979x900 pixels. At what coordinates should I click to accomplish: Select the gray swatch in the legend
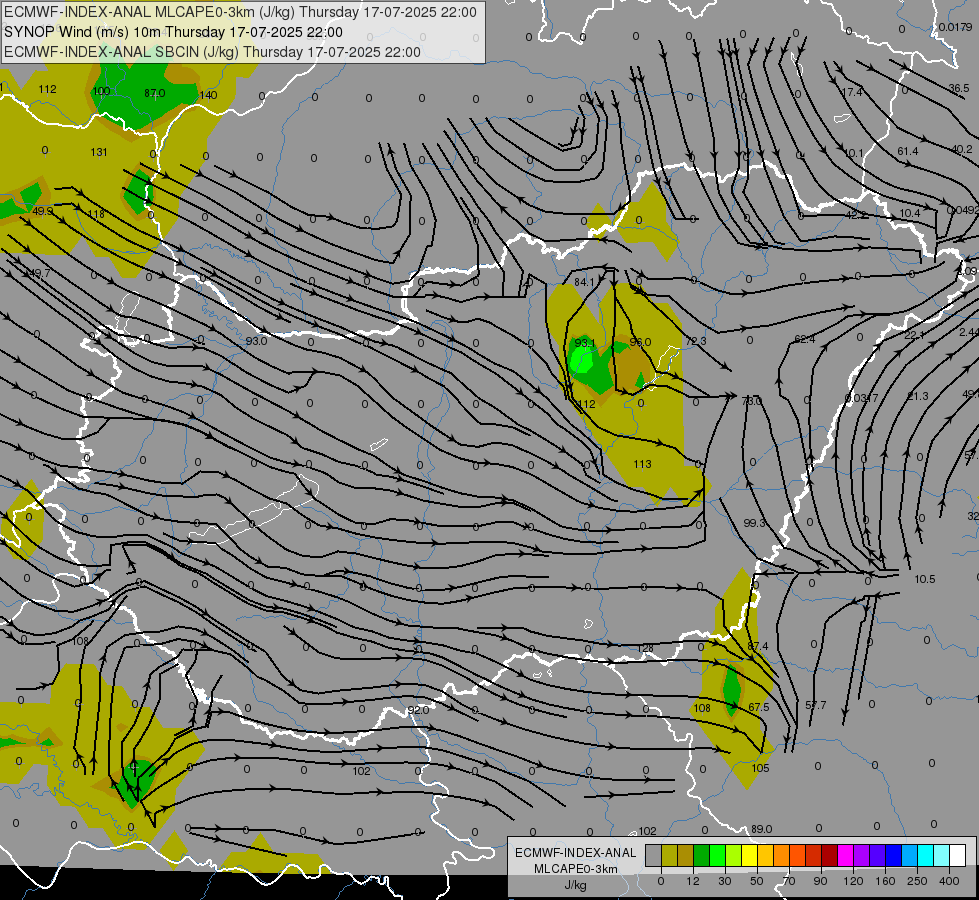[x=653, y=856]
